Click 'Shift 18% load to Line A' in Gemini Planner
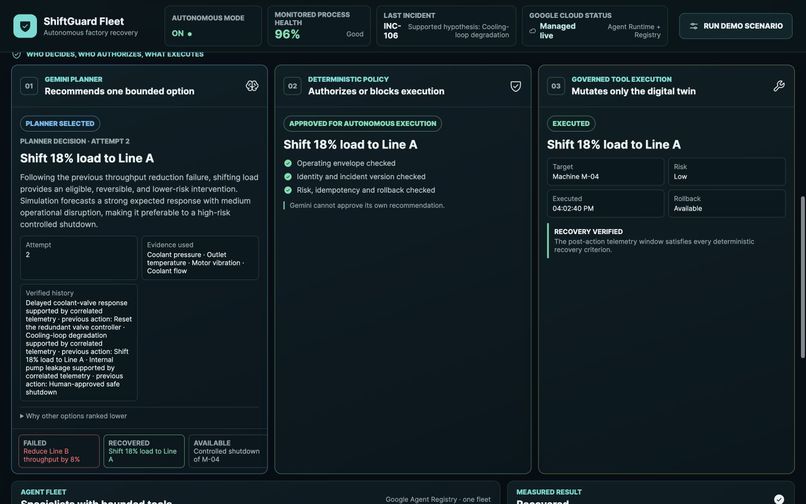The width and height of the screenshot is (806, 504). click(x=87, y=158)
